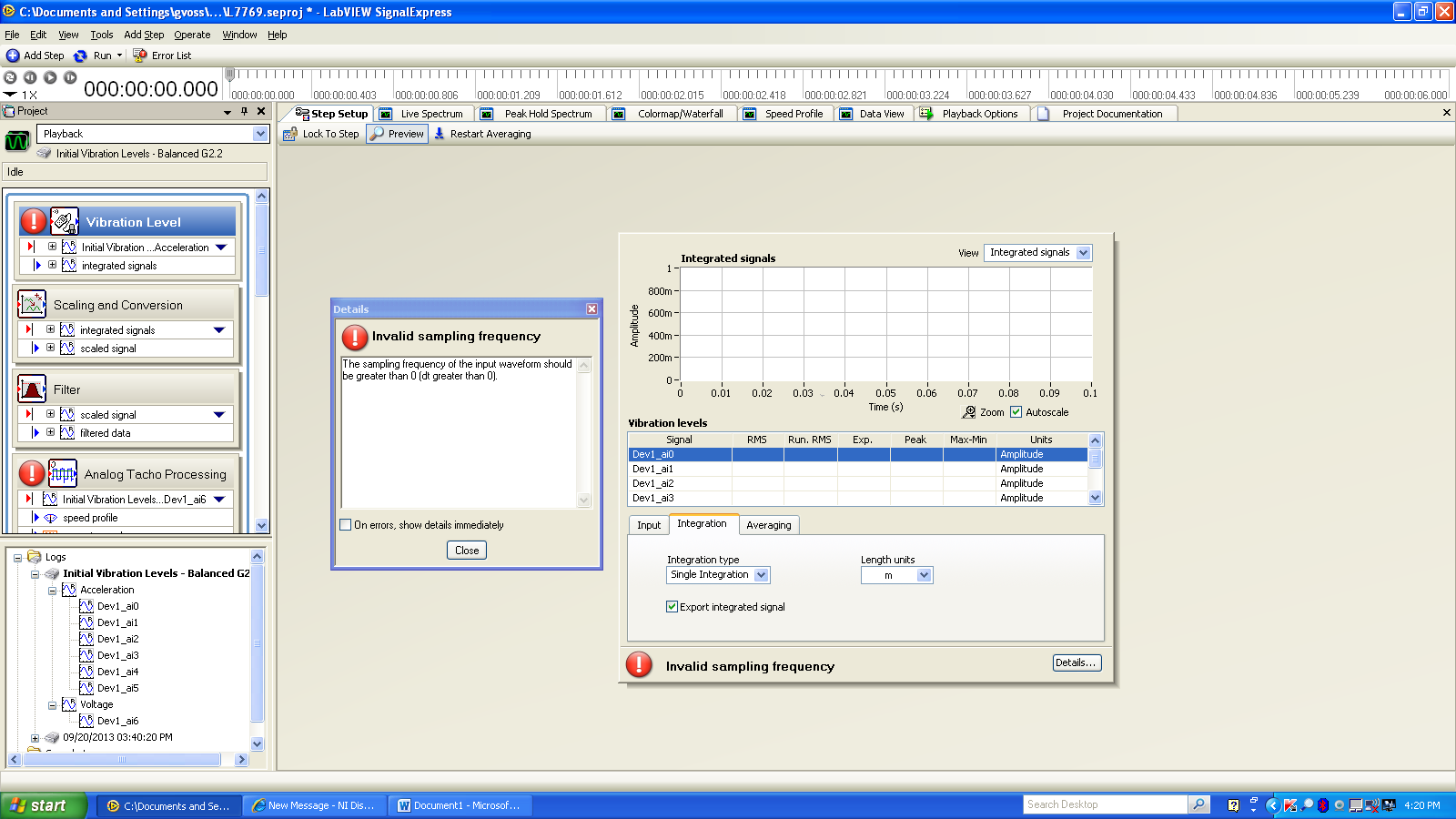
Task: Click the error icon beside the status message
Action: [639, 664]
